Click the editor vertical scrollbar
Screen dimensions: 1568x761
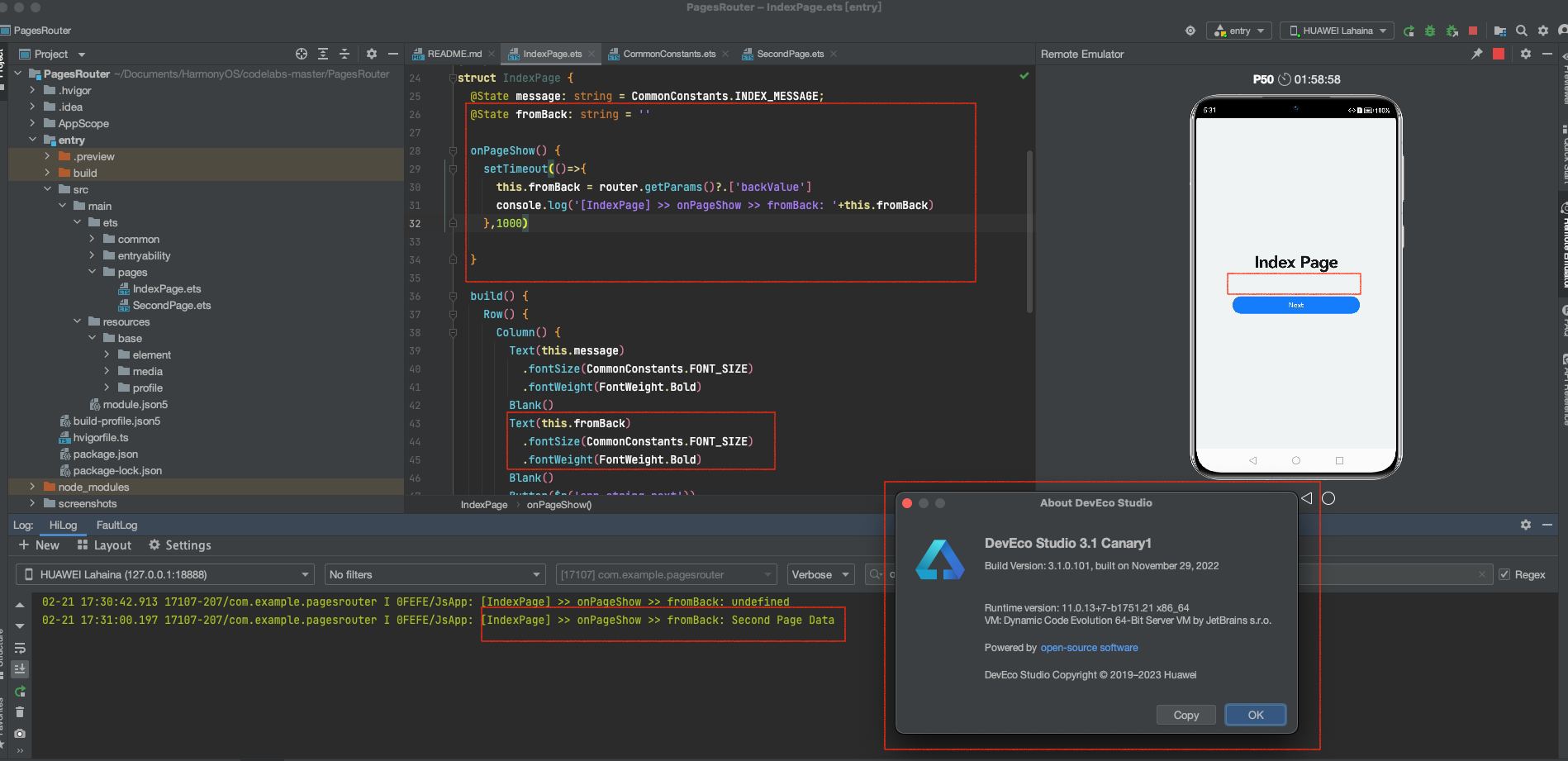[1029, 231]
